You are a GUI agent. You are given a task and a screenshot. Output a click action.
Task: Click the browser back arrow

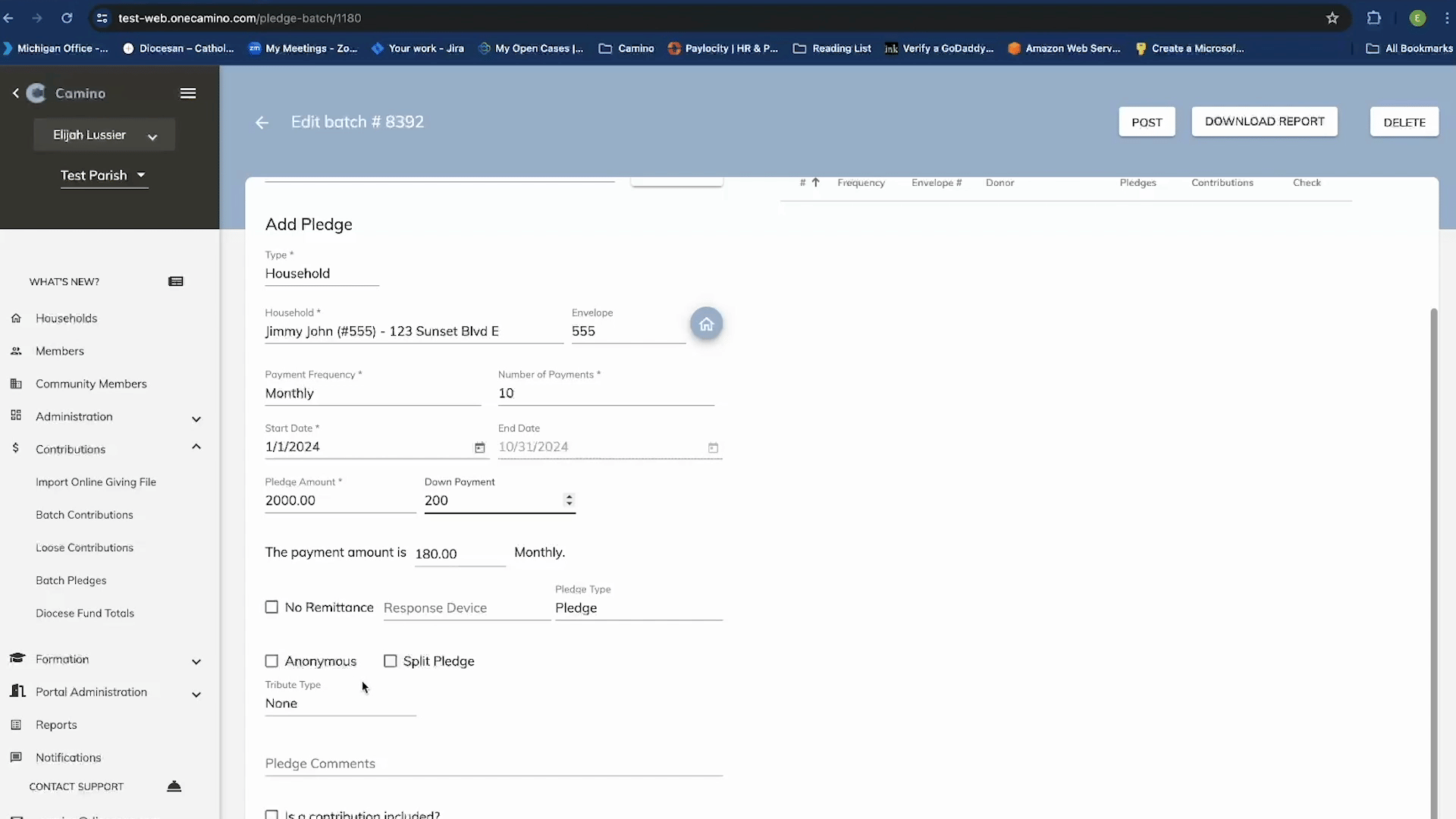(8, 17)
